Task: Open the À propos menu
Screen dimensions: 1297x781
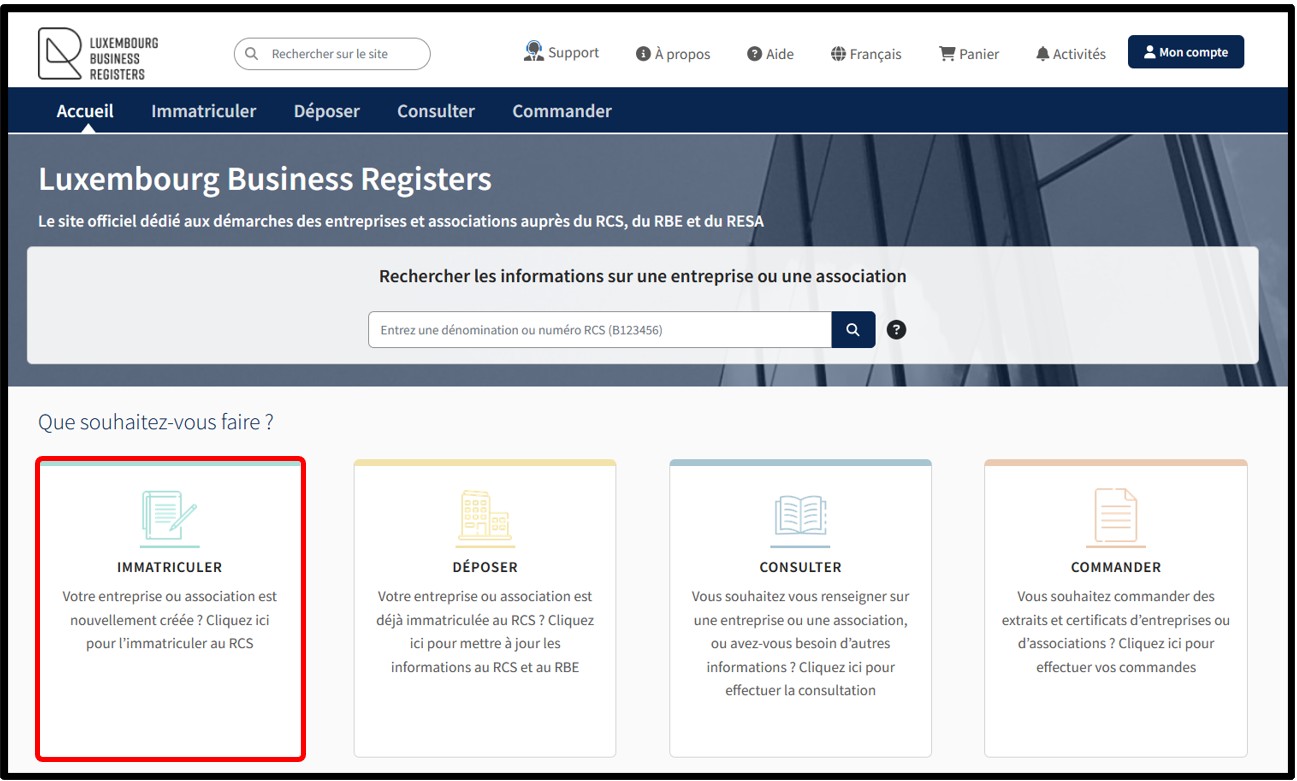Action: pos(673,54)
